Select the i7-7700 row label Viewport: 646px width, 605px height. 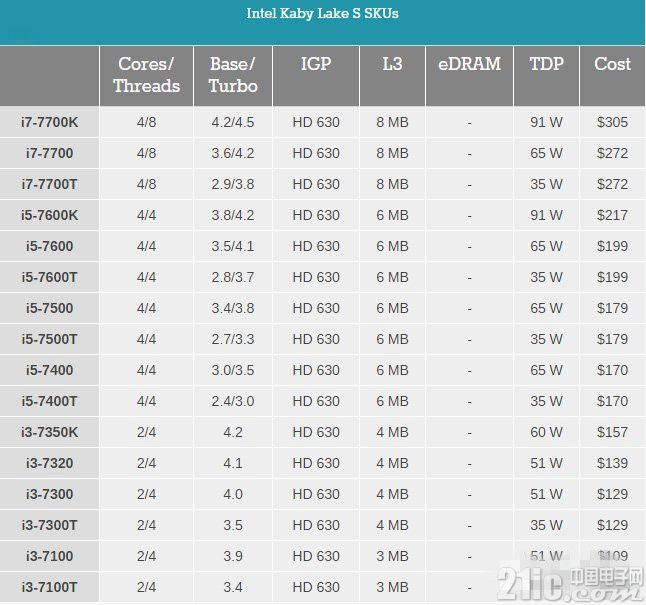click(x=49, y=153)
